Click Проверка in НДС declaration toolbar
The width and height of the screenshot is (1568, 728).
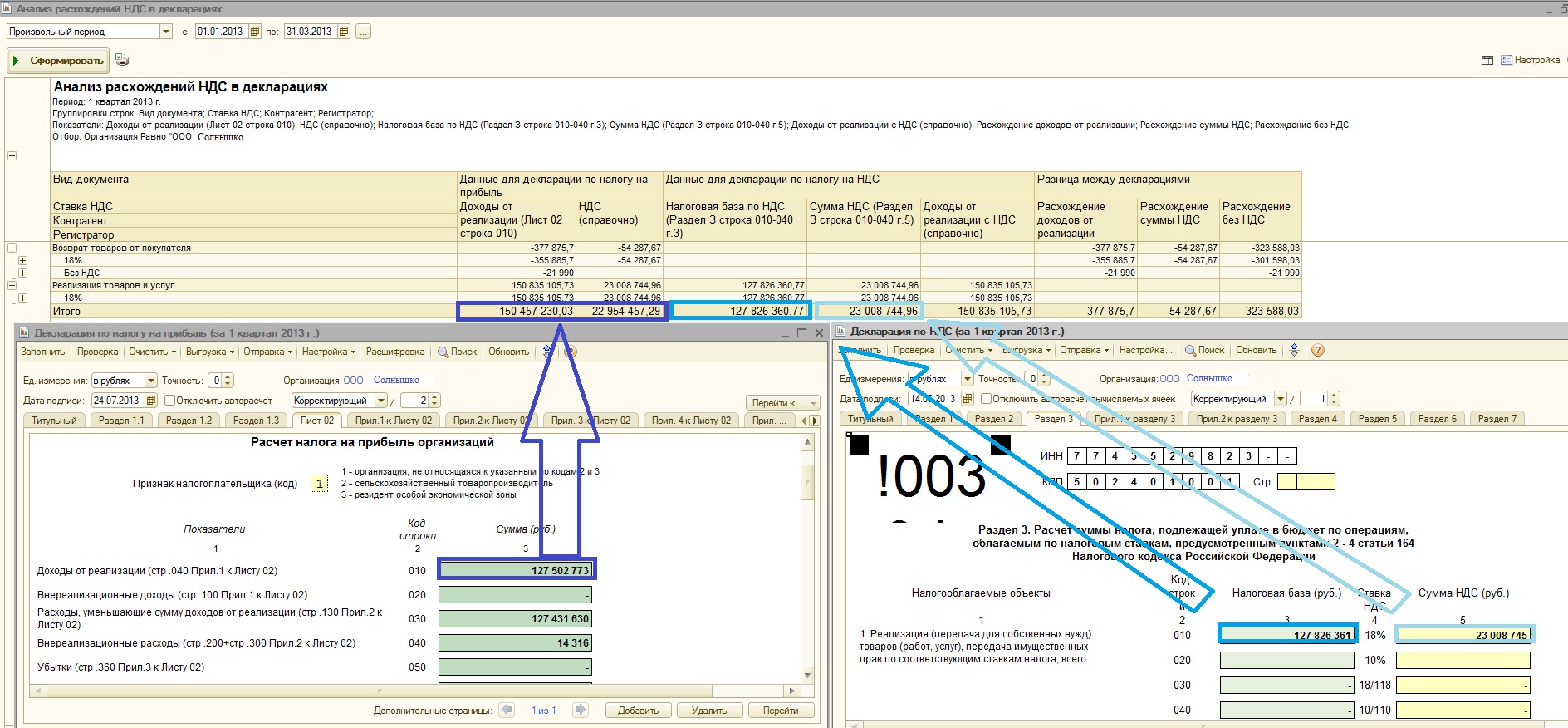pyautogui.click(x=914, y=350)
